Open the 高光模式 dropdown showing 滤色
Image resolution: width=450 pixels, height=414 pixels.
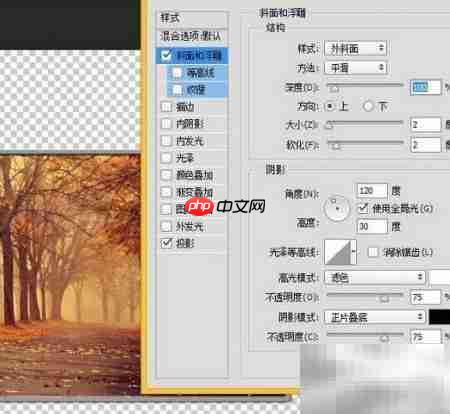pyautogui.click(x=375, y=277)
